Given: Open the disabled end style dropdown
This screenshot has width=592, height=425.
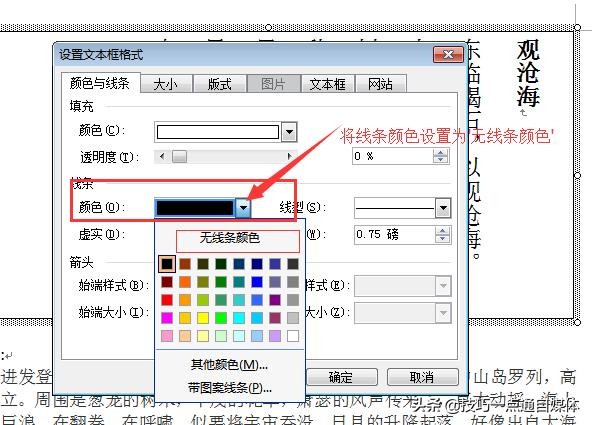Looking at the screenshot, I should (443, 286).
